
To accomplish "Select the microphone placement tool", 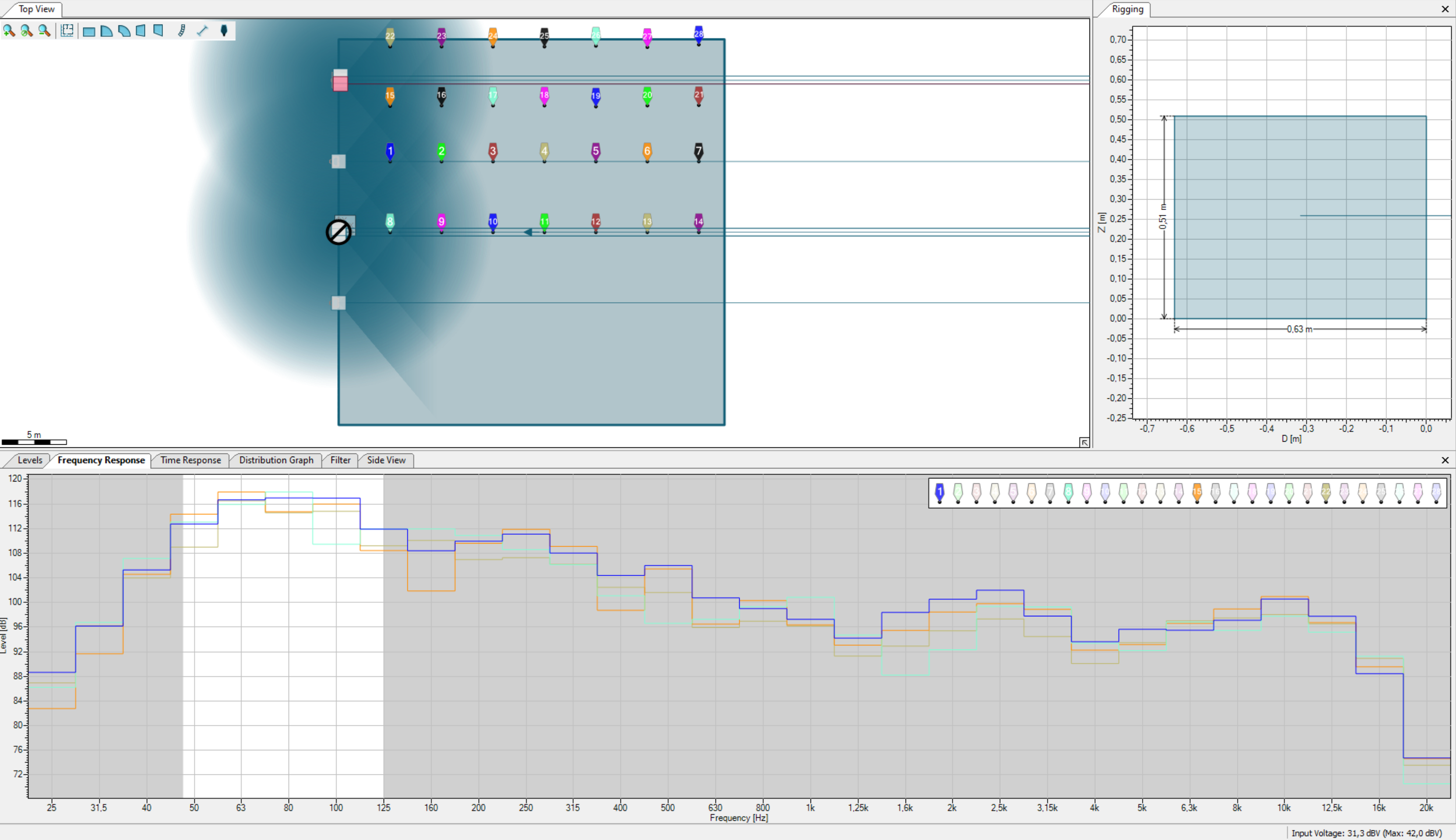I will pyautogui.click(x=224, y=31).
